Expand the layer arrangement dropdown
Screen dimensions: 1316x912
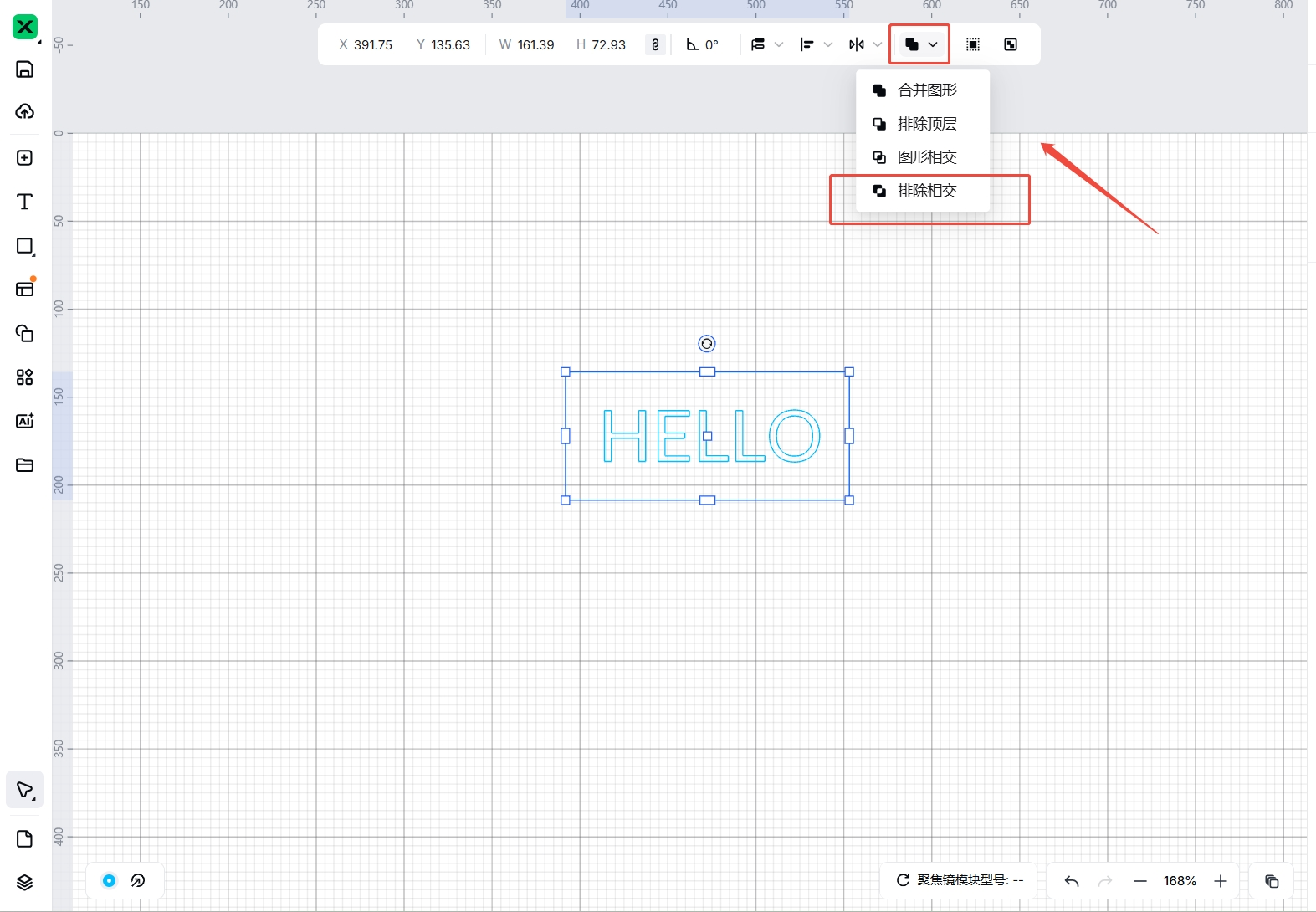pos(766,45)
